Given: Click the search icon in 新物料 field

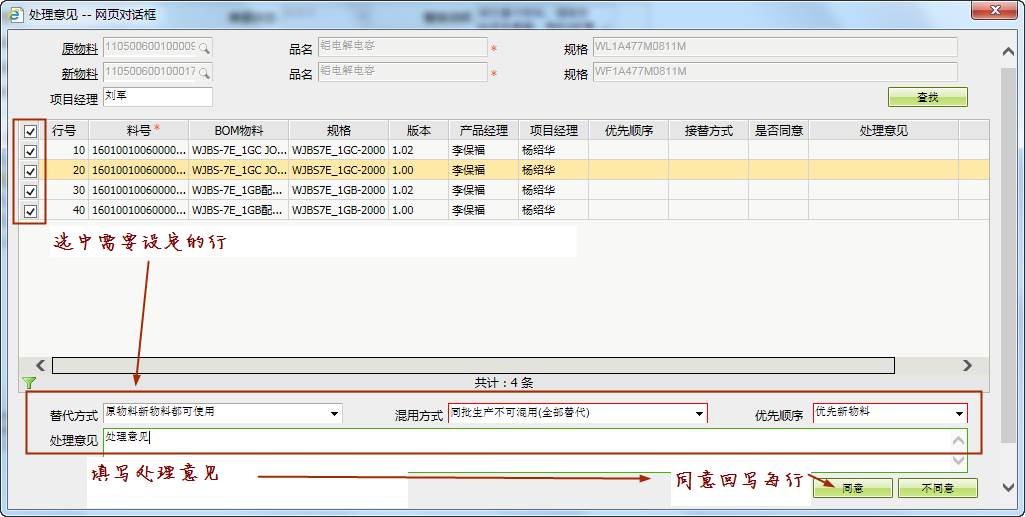Looking at the screenshot, I should pyautogui.click(x=204, y=72).
